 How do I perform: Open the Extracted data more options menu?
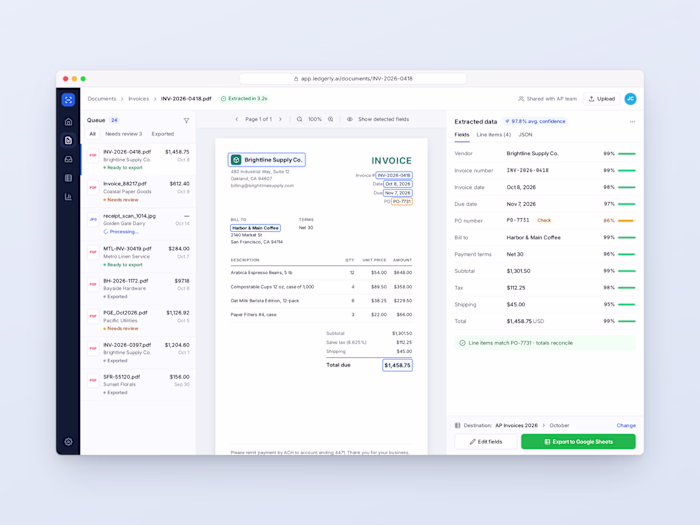[632, 121]
